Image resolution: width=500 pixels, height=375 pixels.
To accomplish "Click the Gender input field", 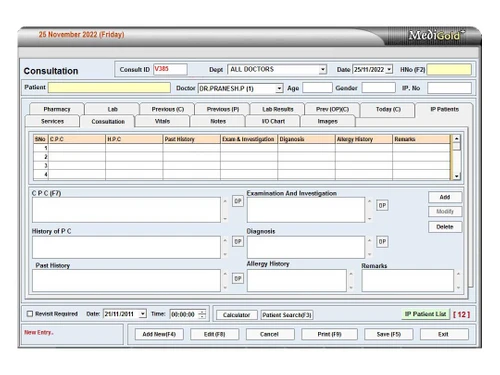I will (379, 88).
